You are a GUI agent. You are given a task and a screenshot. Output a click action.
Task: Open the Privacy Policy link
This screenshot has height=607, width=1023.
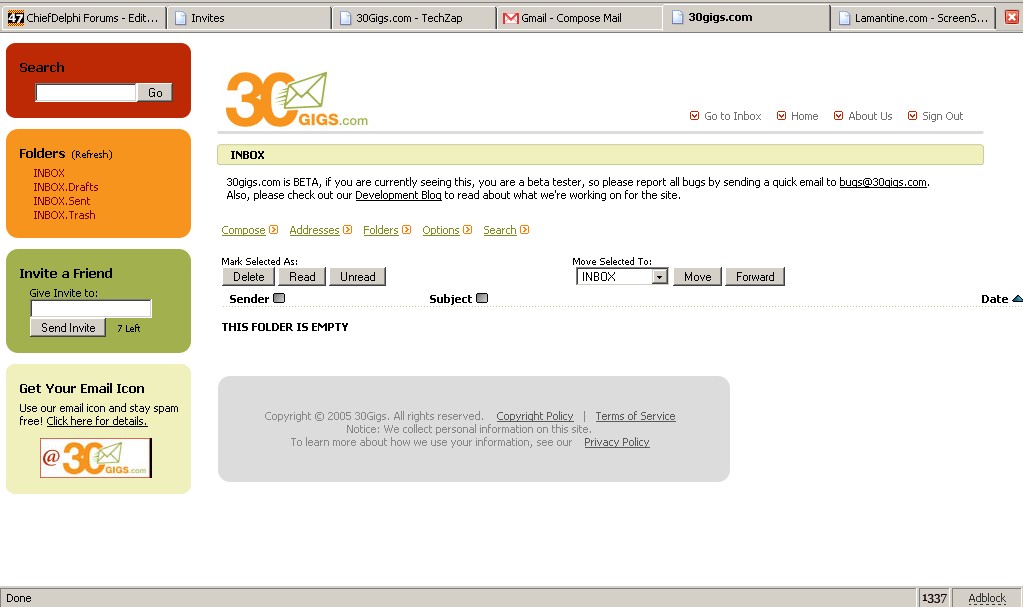(617, 442)
